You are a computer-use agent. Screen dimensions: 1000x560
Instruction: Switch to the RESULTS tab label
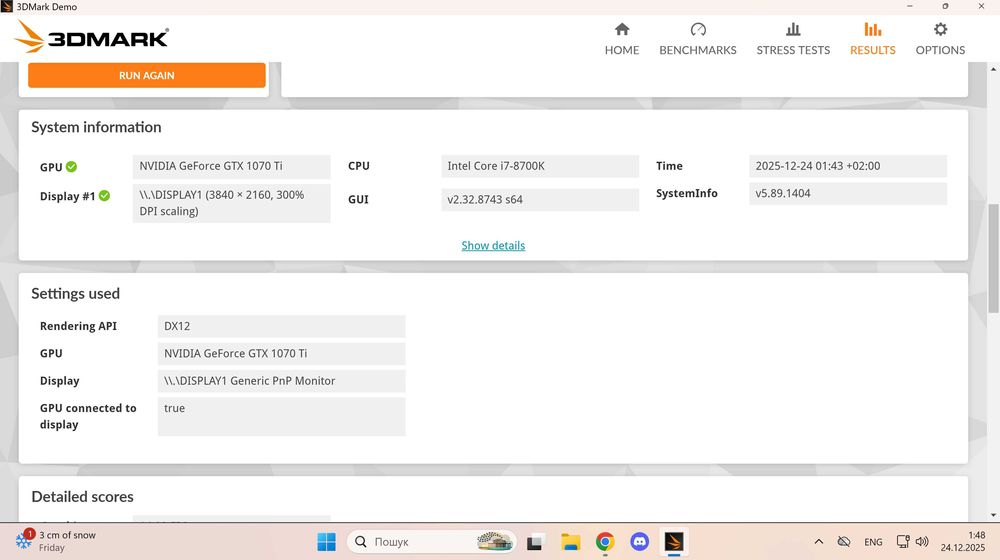872,50
